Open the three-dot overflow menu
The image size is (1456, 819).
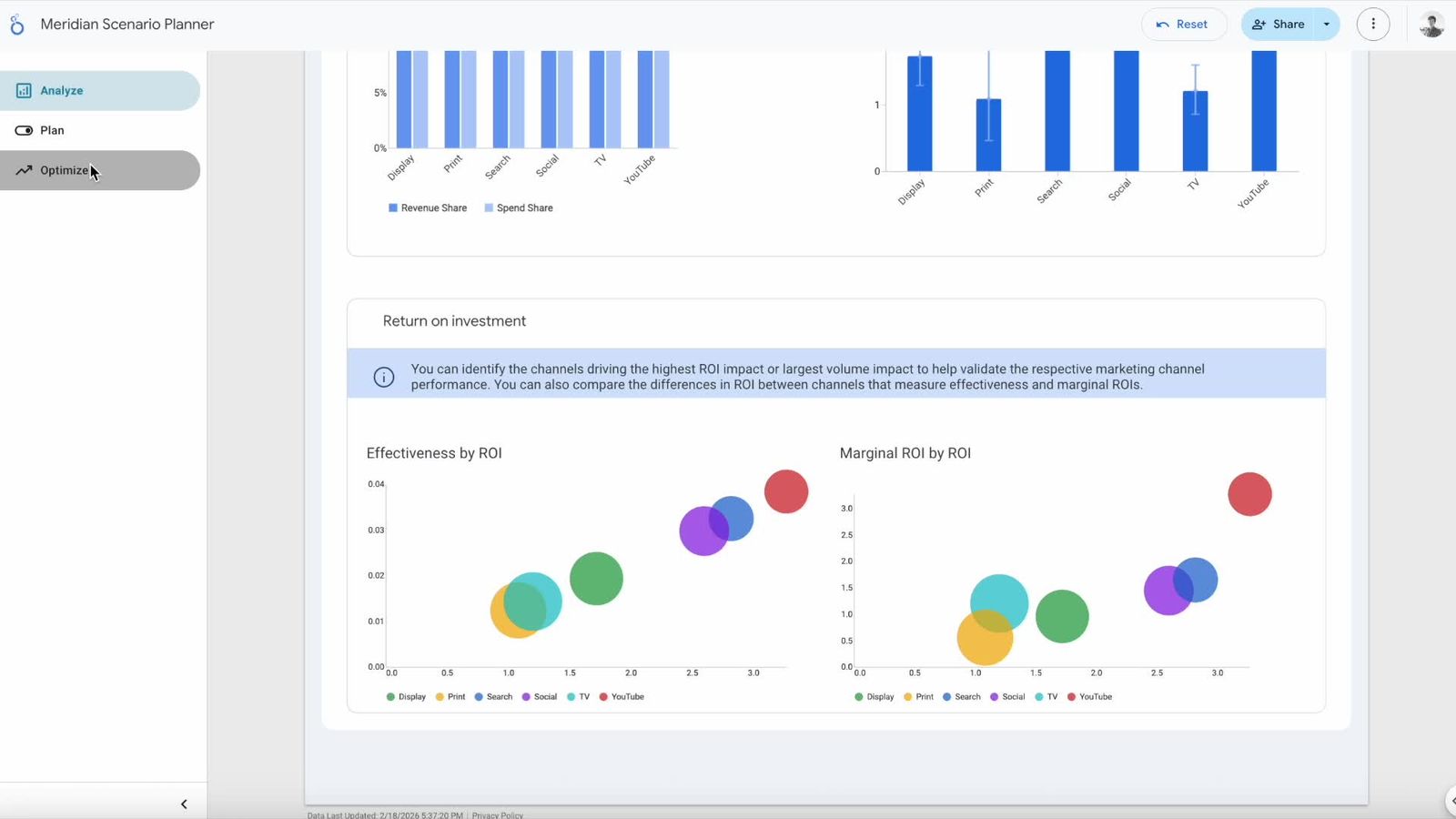click(x=1373, y=24)
